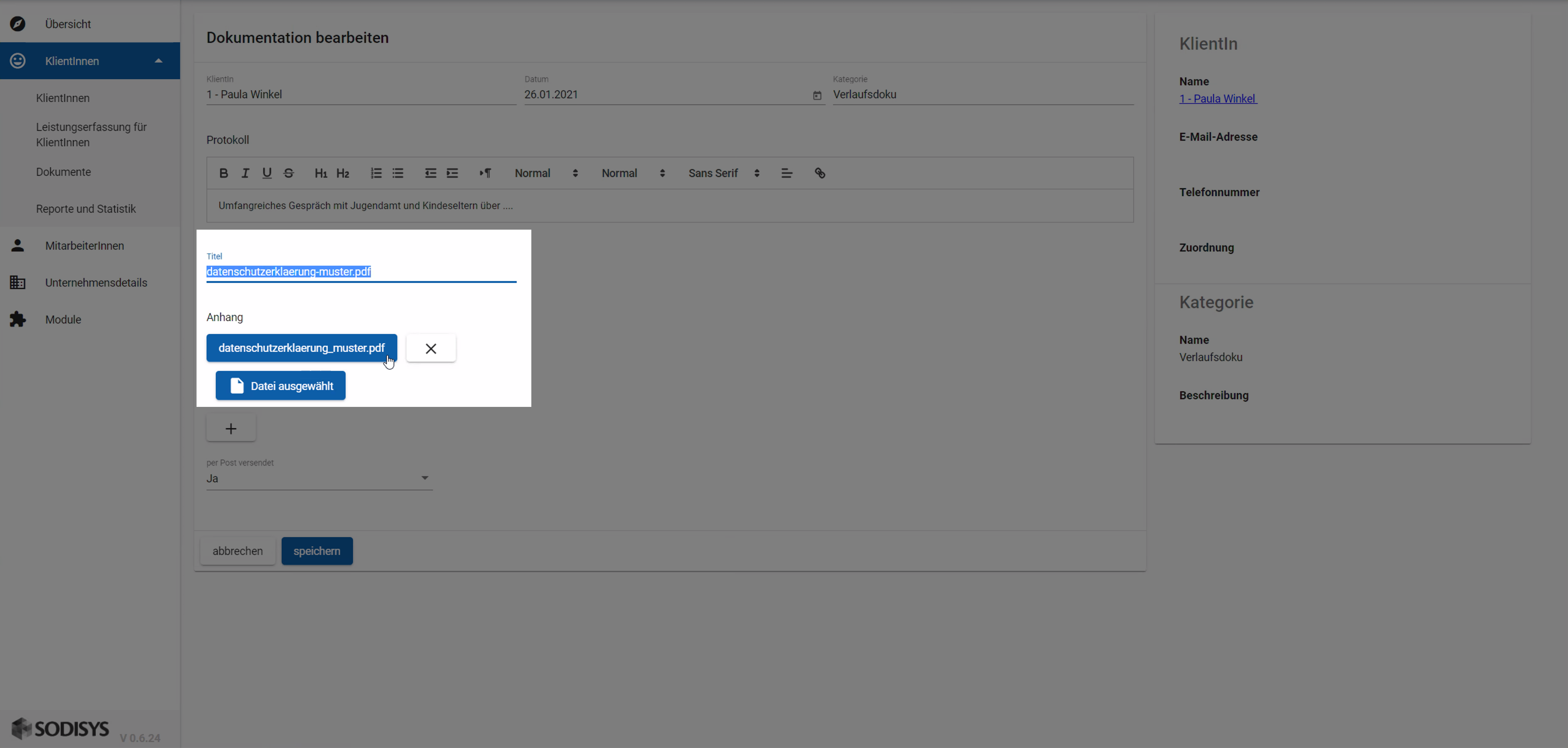This screenshot has width=1568, height=748.
Task: Click the compass icon beside Übersicht
Action: pyautogui.click(x=18, y=24)
